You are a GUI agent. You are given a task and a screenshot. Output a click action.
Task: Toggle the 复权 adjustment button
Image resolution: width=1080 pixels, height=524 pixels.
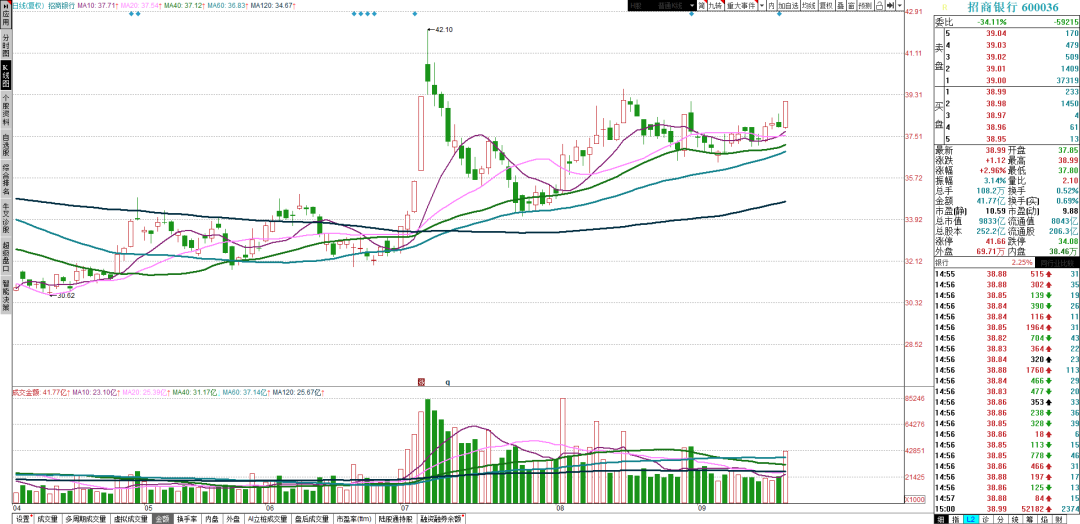pyautogui.click(x=827, y=6)
